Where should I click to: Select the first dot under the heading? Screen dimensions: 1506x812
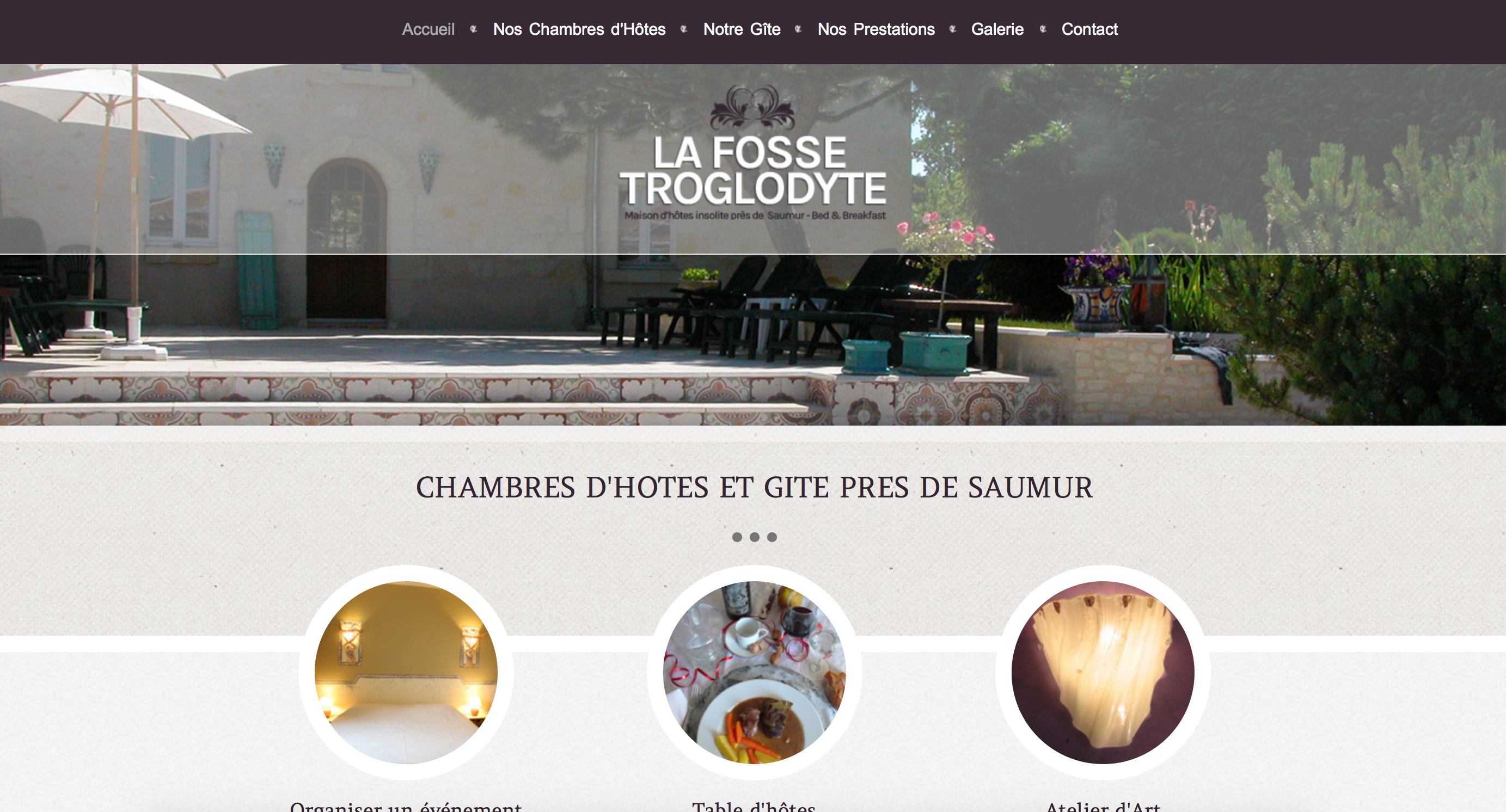click(737, 537)
